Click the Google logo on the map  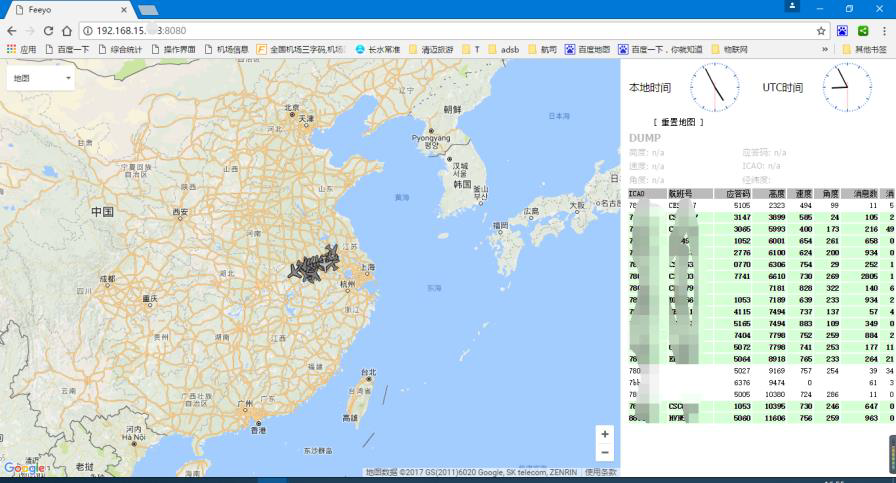click(x=25, y=468)
